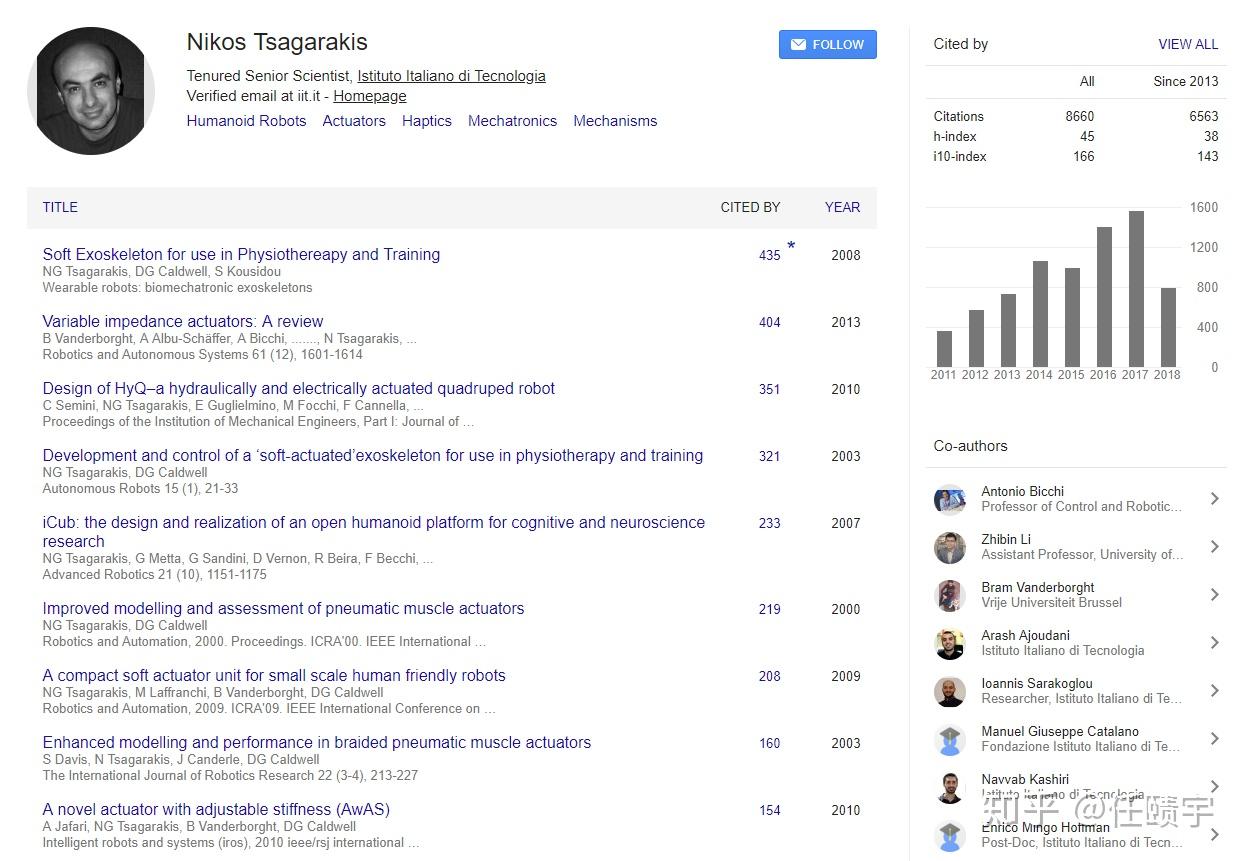
Task: Expand Arash Ajoudani co-author chevron
Action: click(x=1214, y=643)
